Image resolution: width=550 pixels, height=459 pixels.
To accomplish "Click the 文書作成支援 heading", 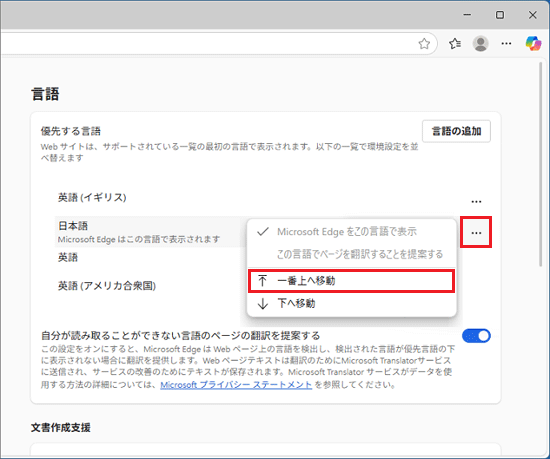I will click(x=61, y=427).
